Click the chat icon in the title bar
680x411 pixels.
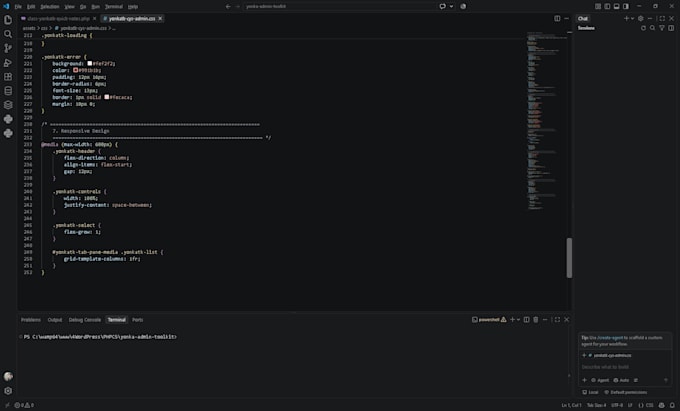pyautogui.click(x=442, y=7)
